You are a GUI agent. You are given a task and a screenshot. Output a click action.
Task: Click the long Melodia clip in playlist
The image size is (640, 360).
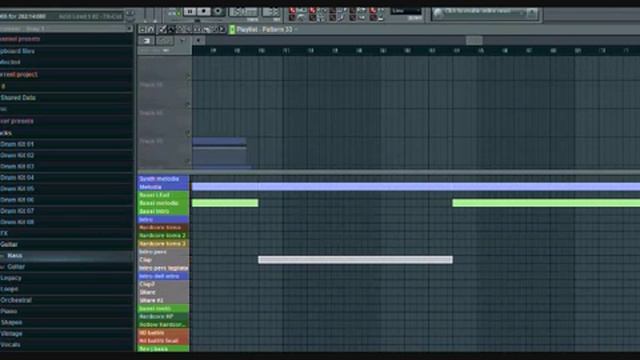[416, 187]
